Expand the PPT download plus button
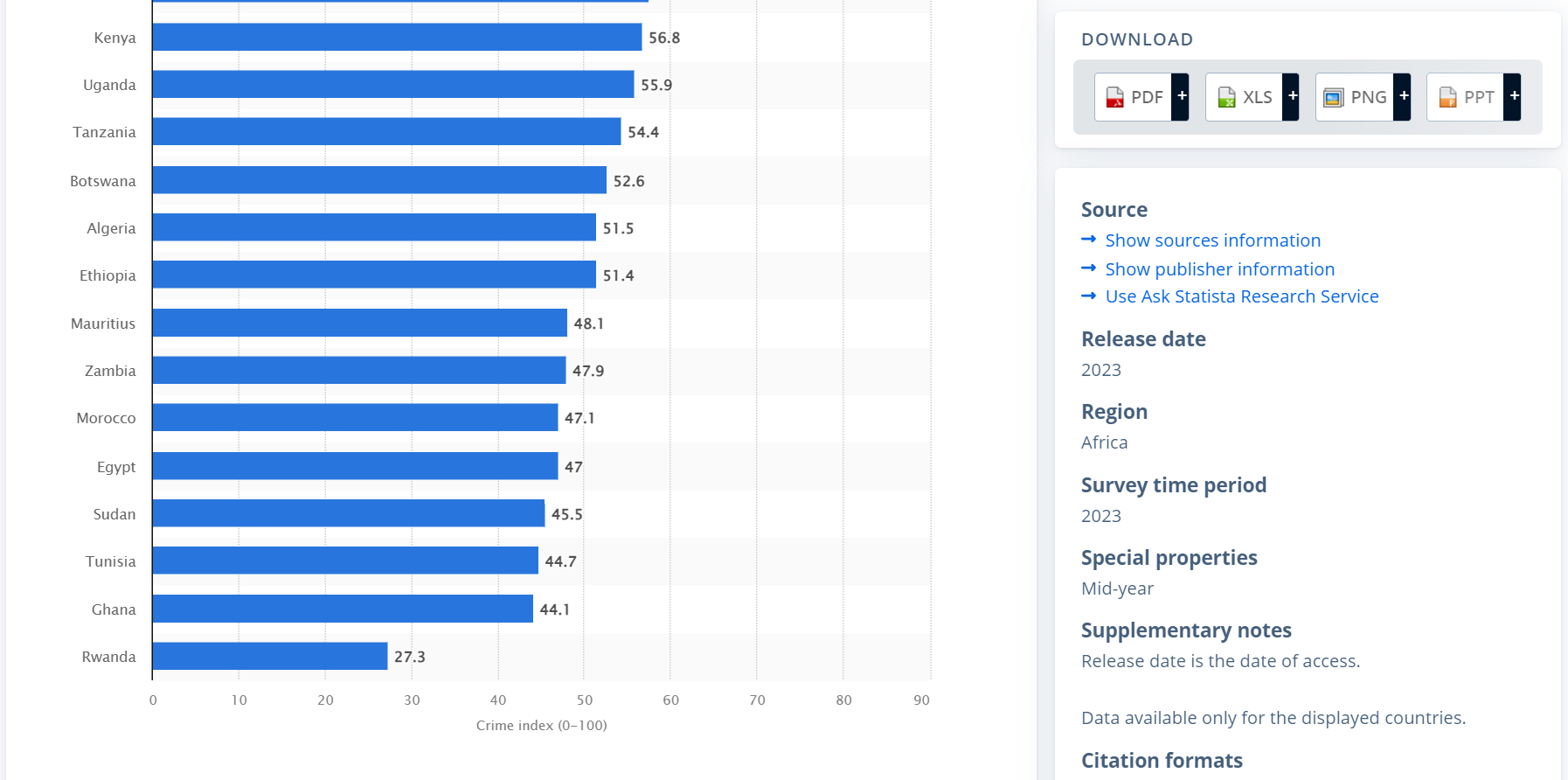Viewport: 1568px width, 780px height. pyautogui.click(x=1513, y=96)
